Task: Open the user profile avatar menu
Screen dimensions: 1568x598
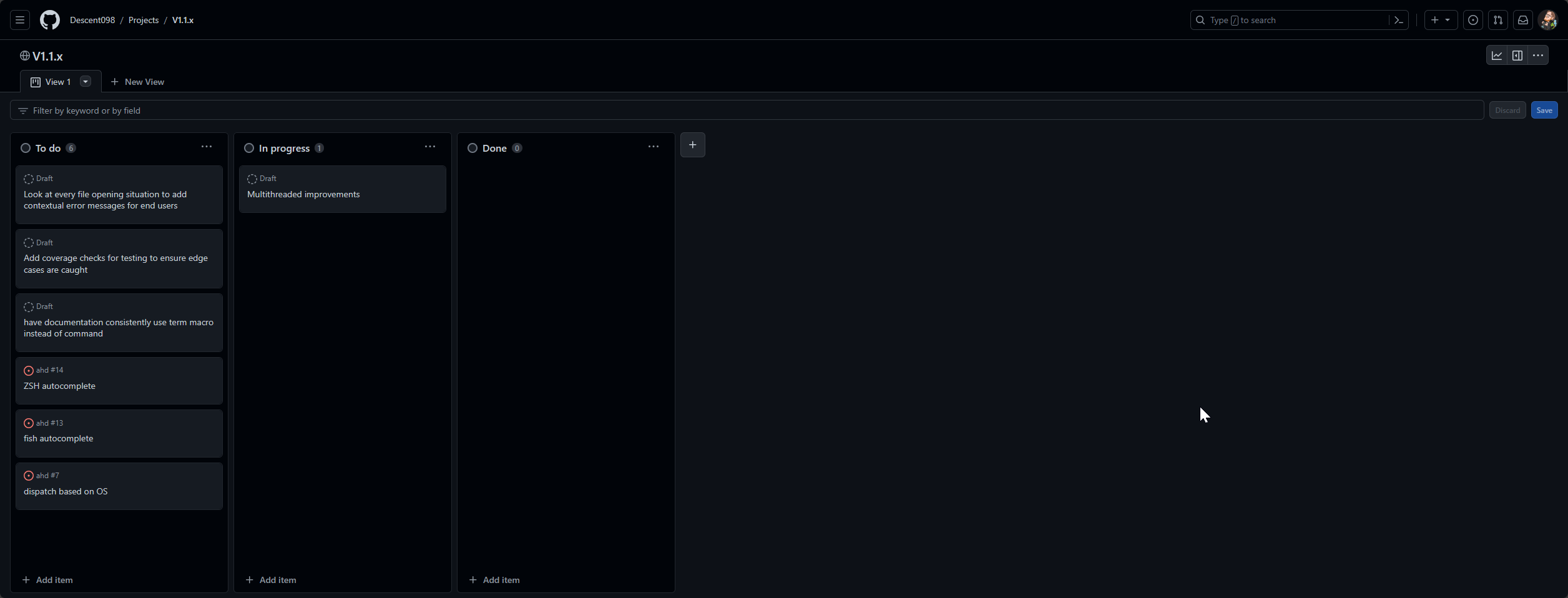Action: 1548,20
